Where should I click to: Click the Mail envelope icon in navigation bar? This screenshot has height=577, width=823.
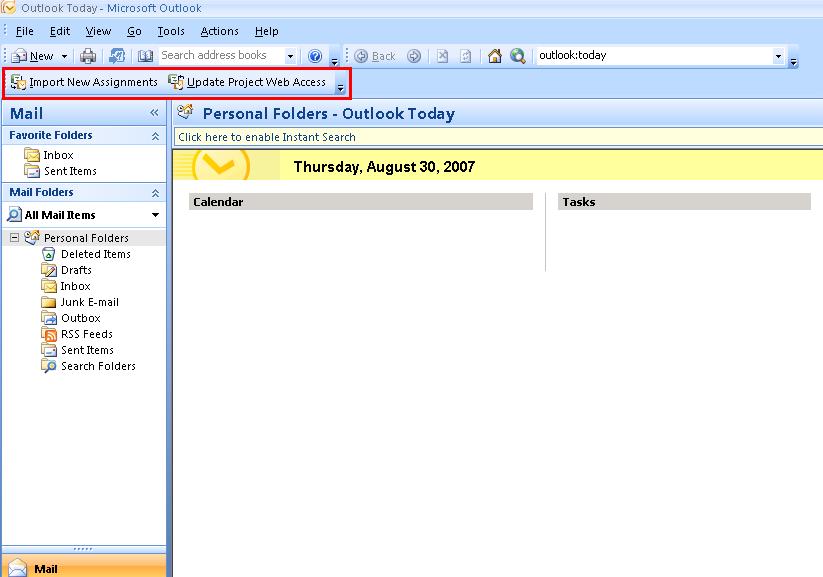(17, 568)
